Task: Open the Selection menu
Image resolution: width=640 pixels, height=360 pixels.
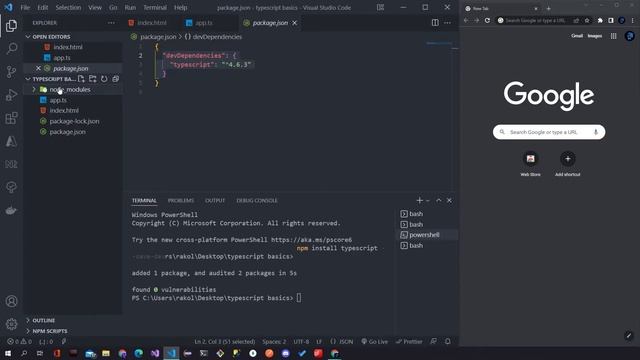Action: 68,7
